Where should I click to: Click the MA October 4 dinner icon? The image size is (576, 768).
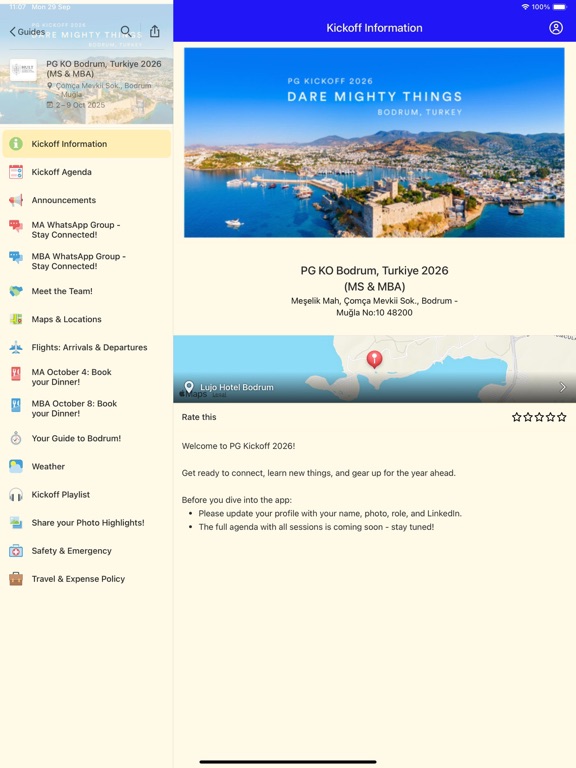pyautogui.click(x=16, y=374)
